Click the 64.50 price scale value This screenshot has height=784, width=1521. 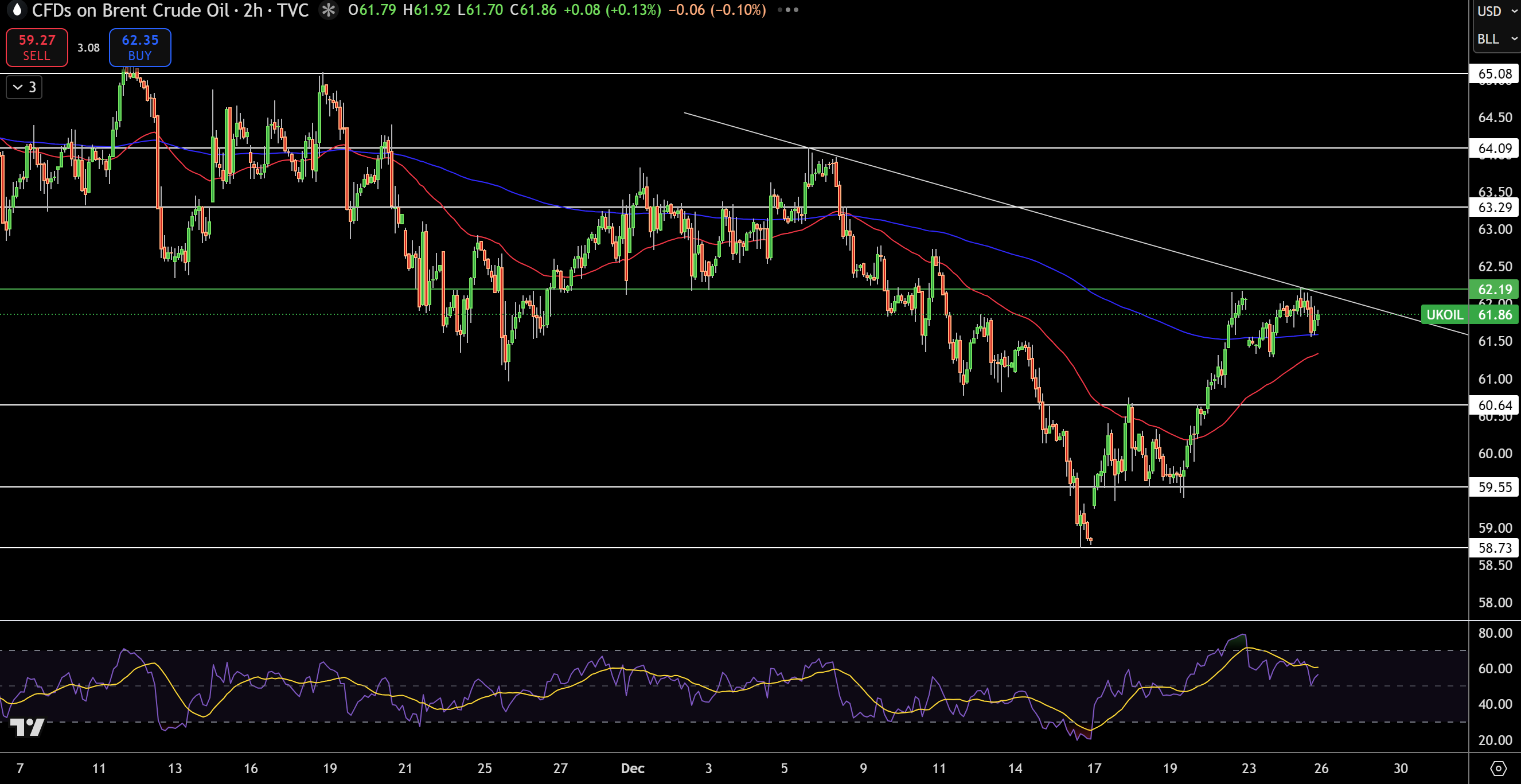(x=1495, y=118)
